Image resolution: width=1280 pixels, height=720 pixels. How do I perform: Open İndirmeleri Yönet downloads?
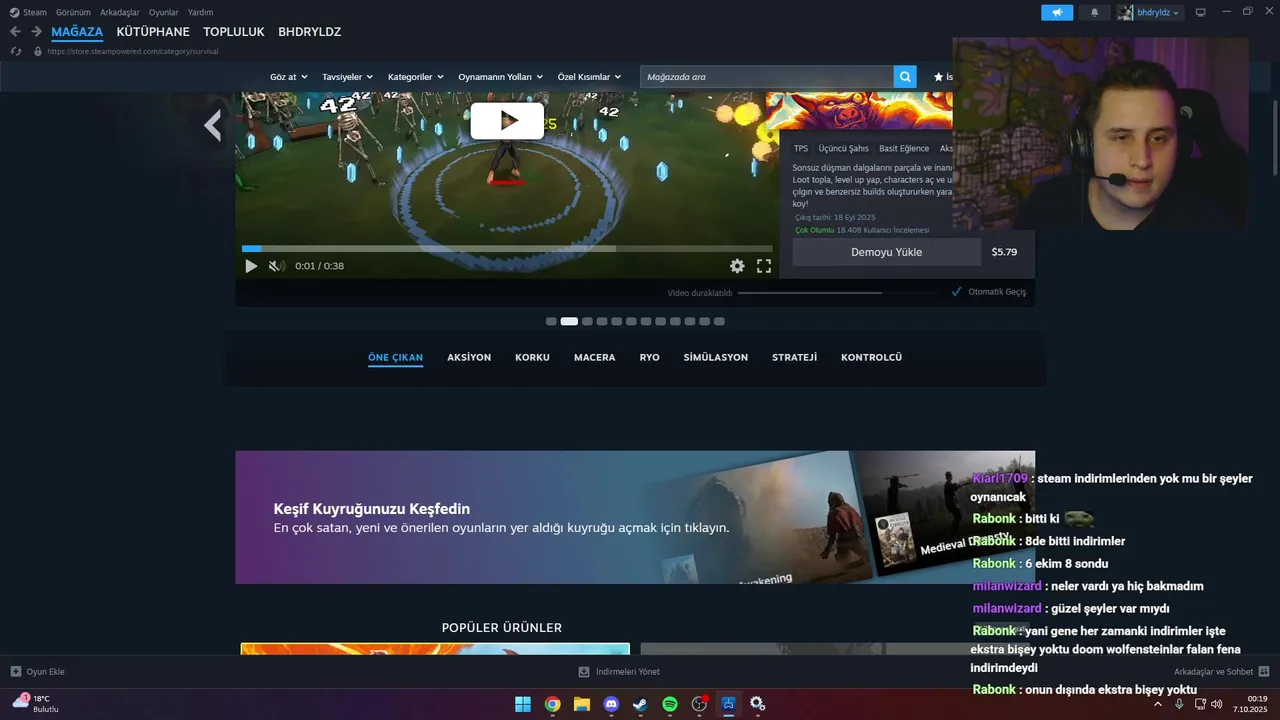(619, 672)
